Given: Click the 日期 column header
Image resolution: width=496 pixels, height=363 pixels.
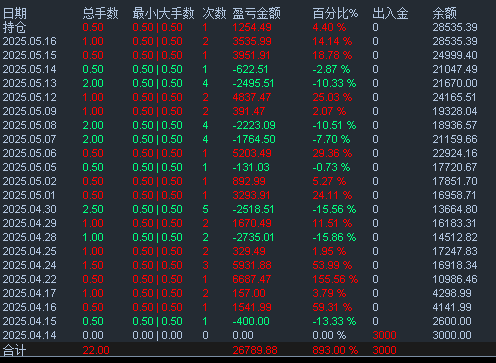Looking at the screenshot, I should pos(15,13).
